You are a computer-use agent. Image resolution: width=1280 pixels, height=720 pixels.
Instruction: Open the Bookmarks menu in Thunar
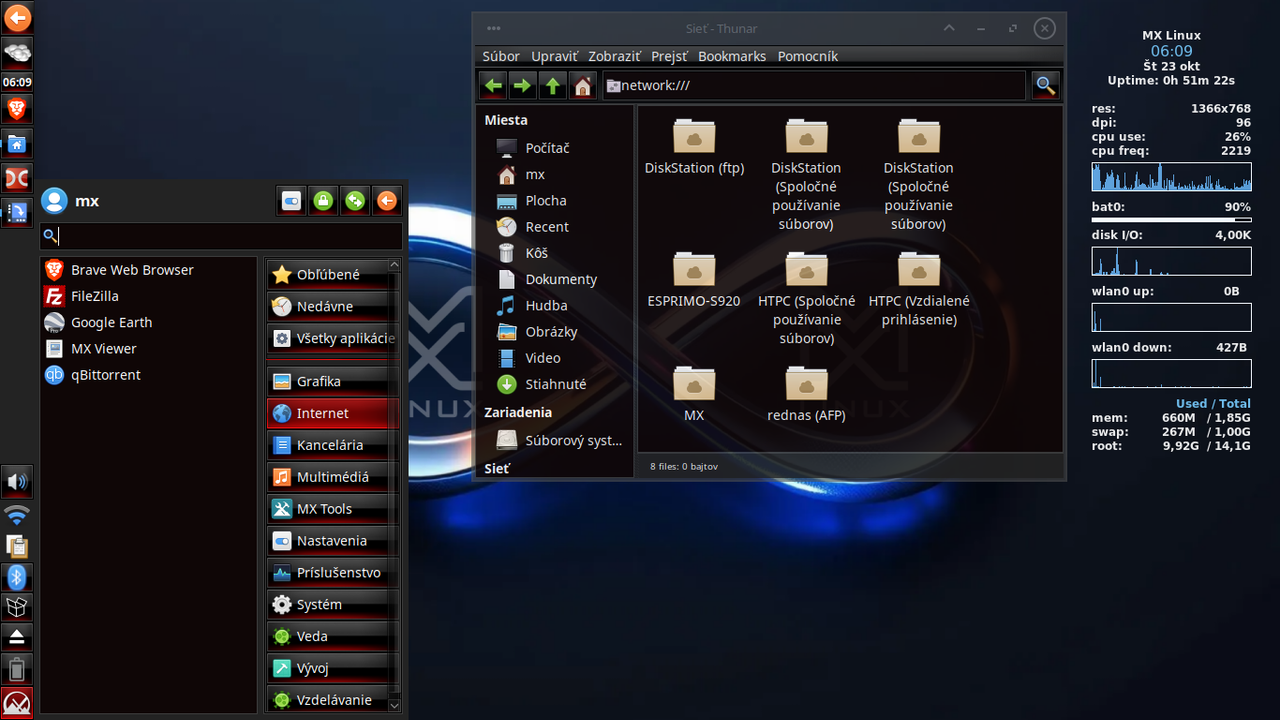731,56
